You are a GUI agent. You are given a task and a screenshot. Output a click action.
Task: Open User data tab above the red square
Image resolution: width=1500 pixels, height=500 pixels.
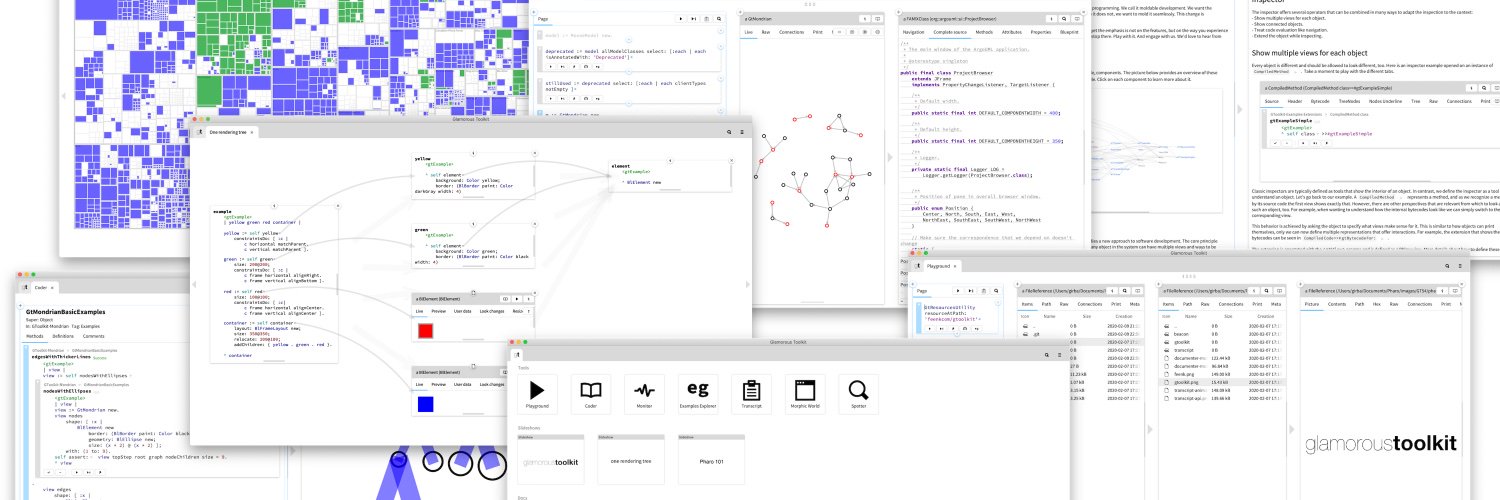(462, 311)
